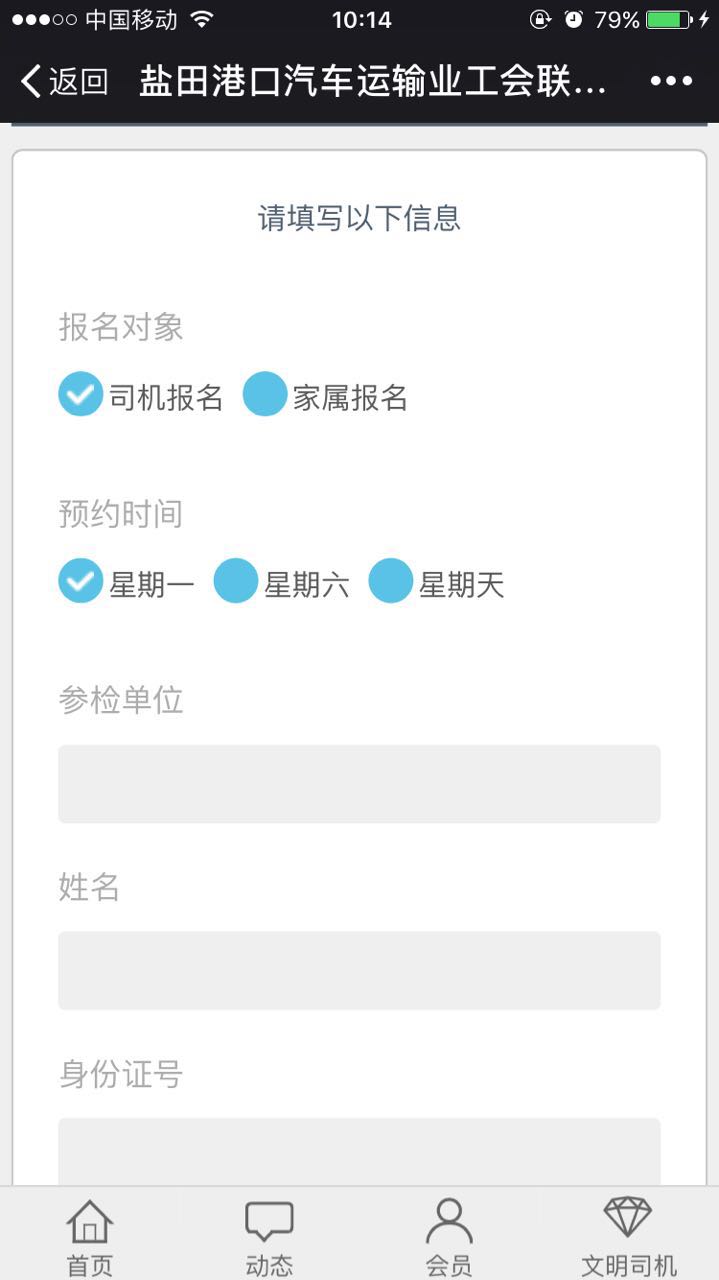
Task: Tap the Wi-Fi signal icon
Action: 202,19
